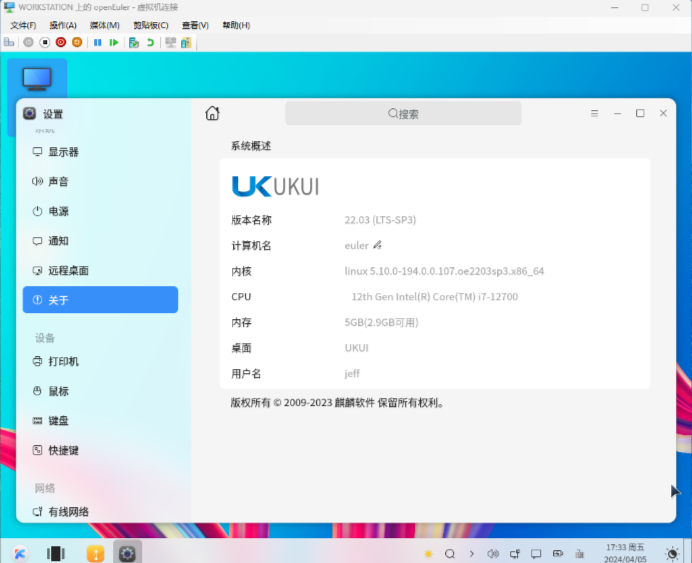Click the task view icon on taskbar

pos(56,553)
